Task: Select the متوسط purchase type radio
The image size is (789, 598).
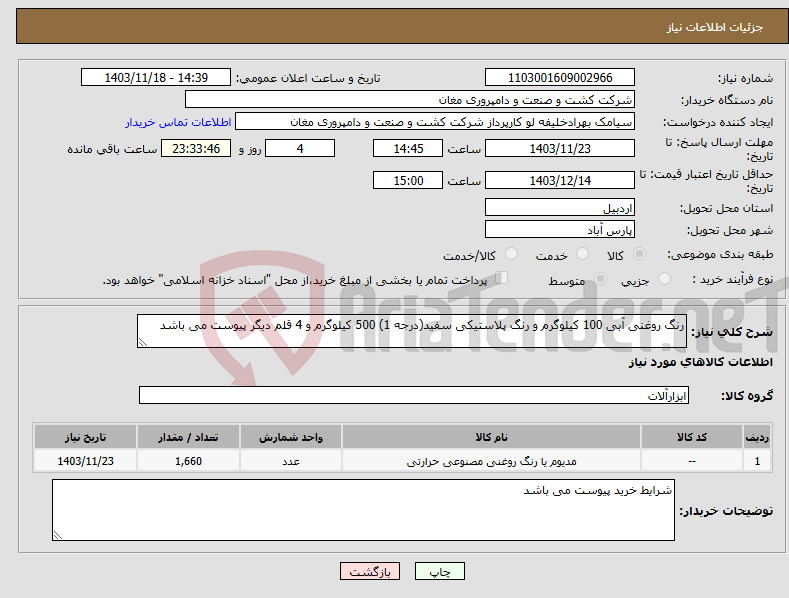Action: [600, 279]
